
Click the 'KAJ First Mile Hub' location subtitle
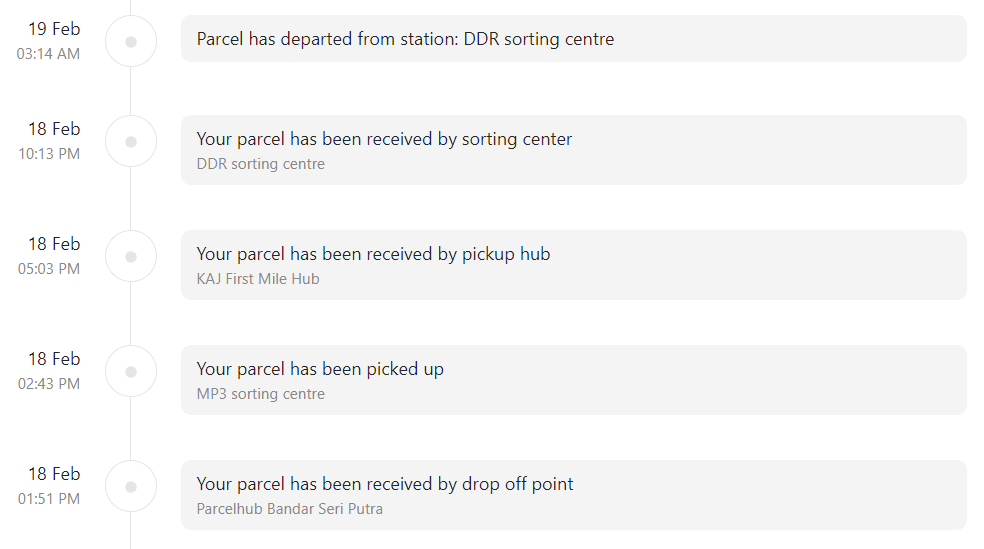point(258,279)
